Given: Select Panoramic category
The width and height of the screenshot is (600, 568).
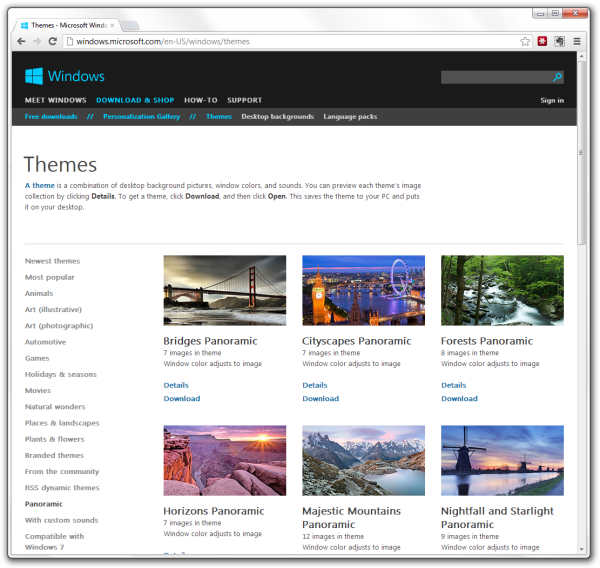Looking at the screenshot, I should pos(44,504).
